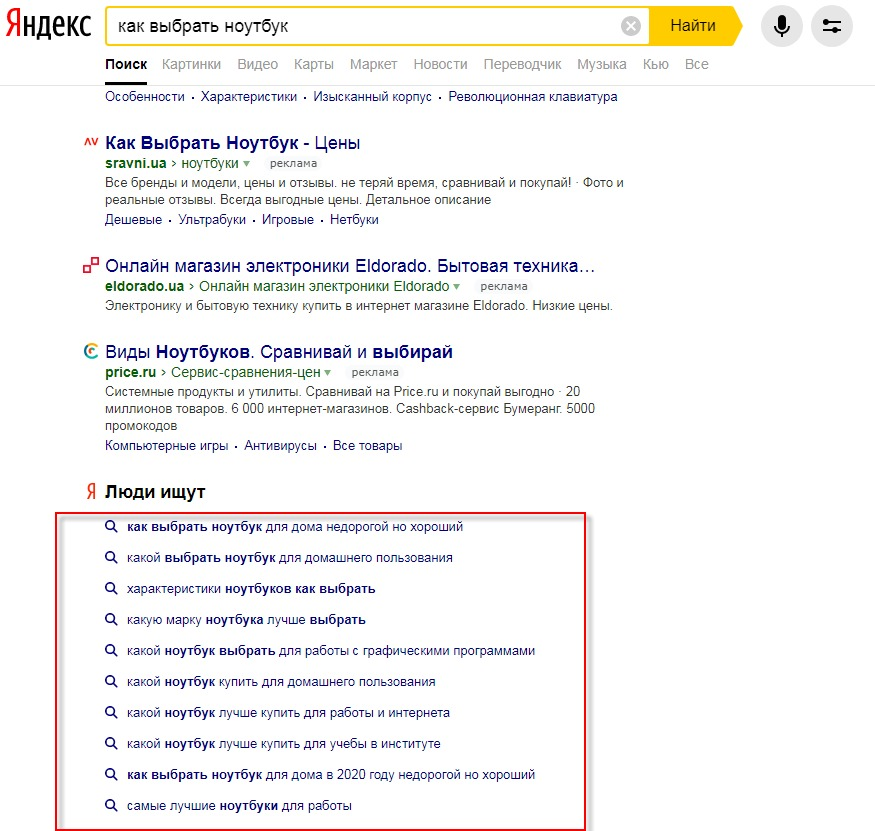Click the 'Люди ищут' heading
Viewport: 875px width, 831px height.
click(155, 492)
